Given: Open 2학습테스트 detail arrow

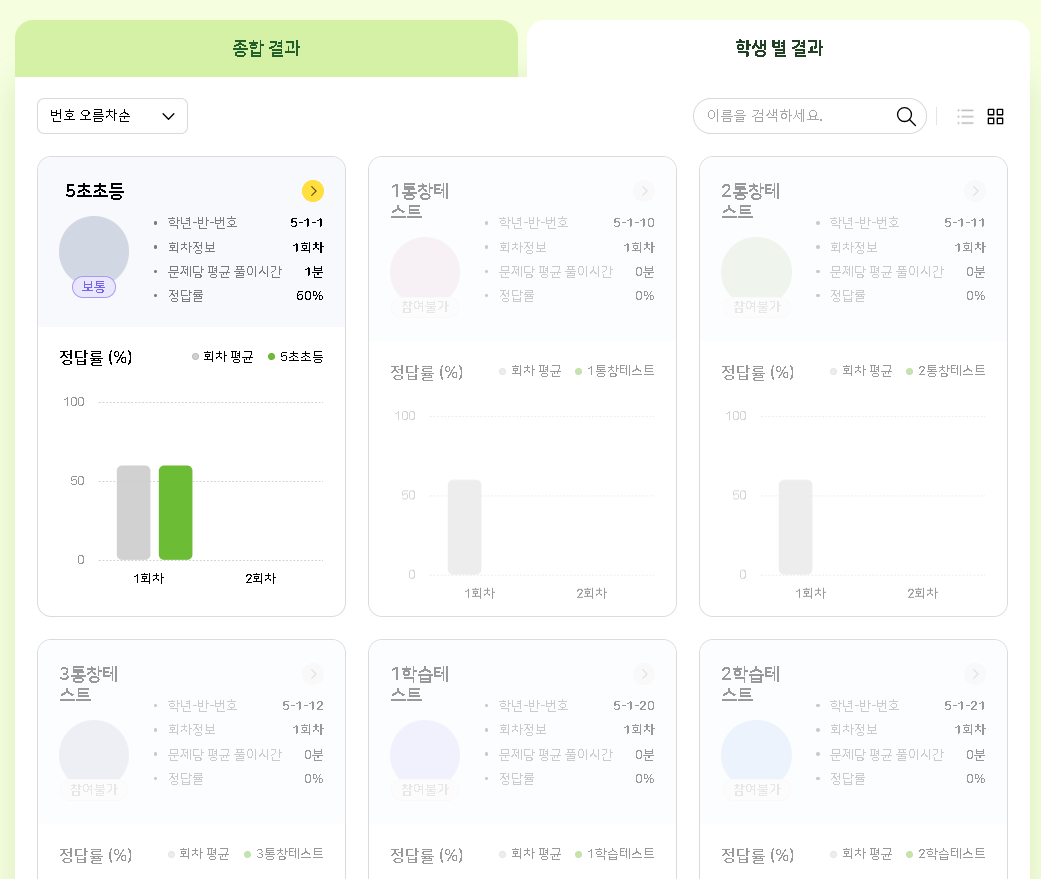Looking at the screenshot, I should point(975,674).
